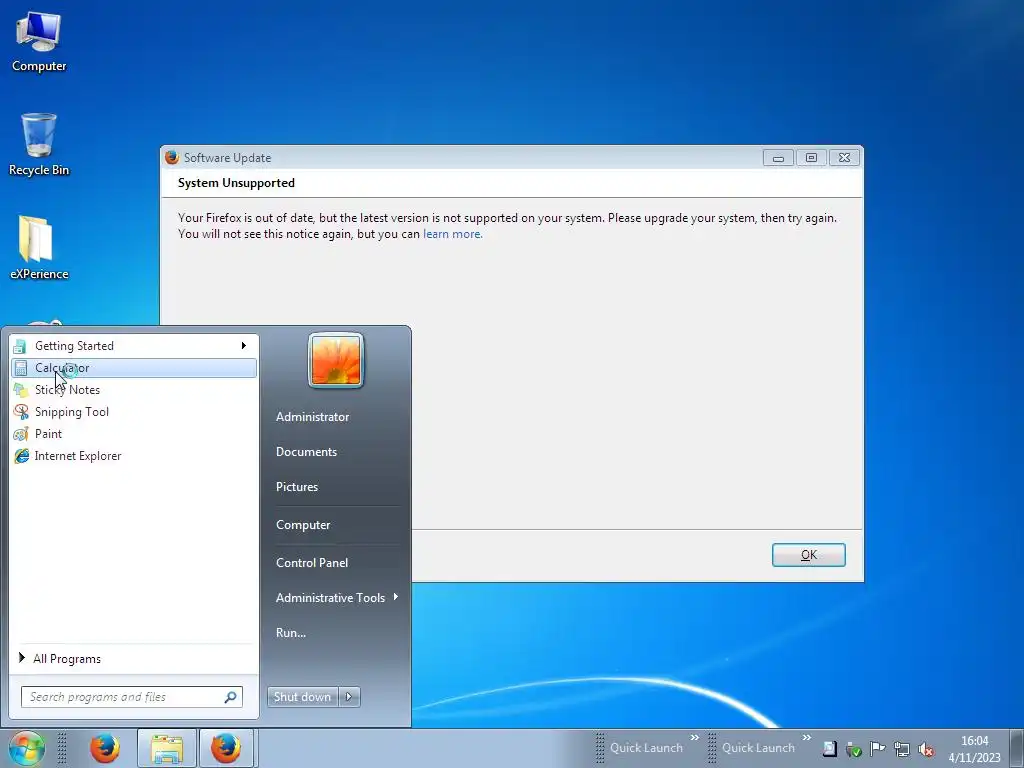Click the taskbar clock showing 16:04
This screenshot has width=1024, height=768.
[974, 749]
